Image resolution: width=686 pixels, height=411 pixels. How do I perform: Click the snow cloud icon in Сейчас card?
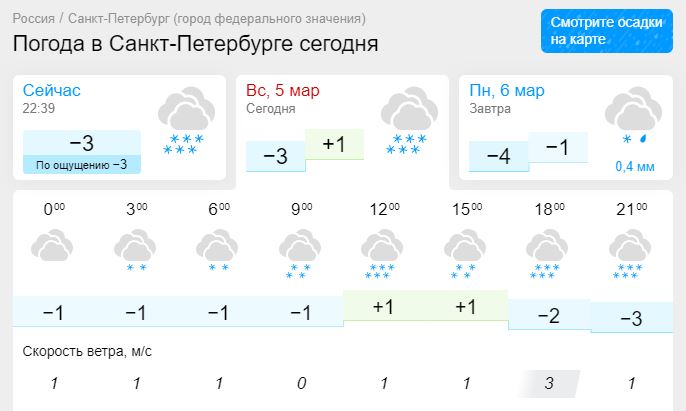186,120
